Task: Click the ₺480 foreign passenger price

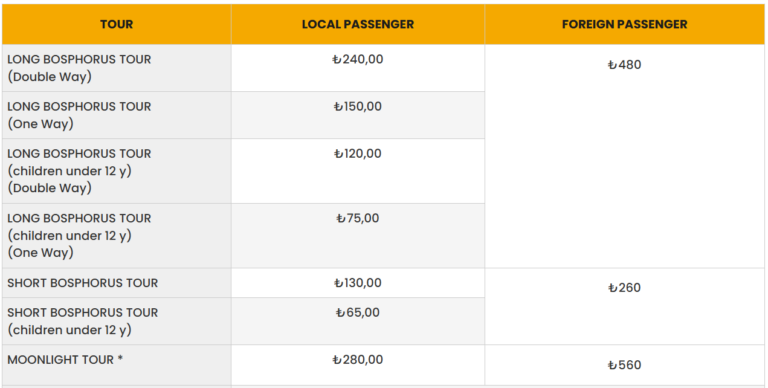Action: (x=624, y=65)
